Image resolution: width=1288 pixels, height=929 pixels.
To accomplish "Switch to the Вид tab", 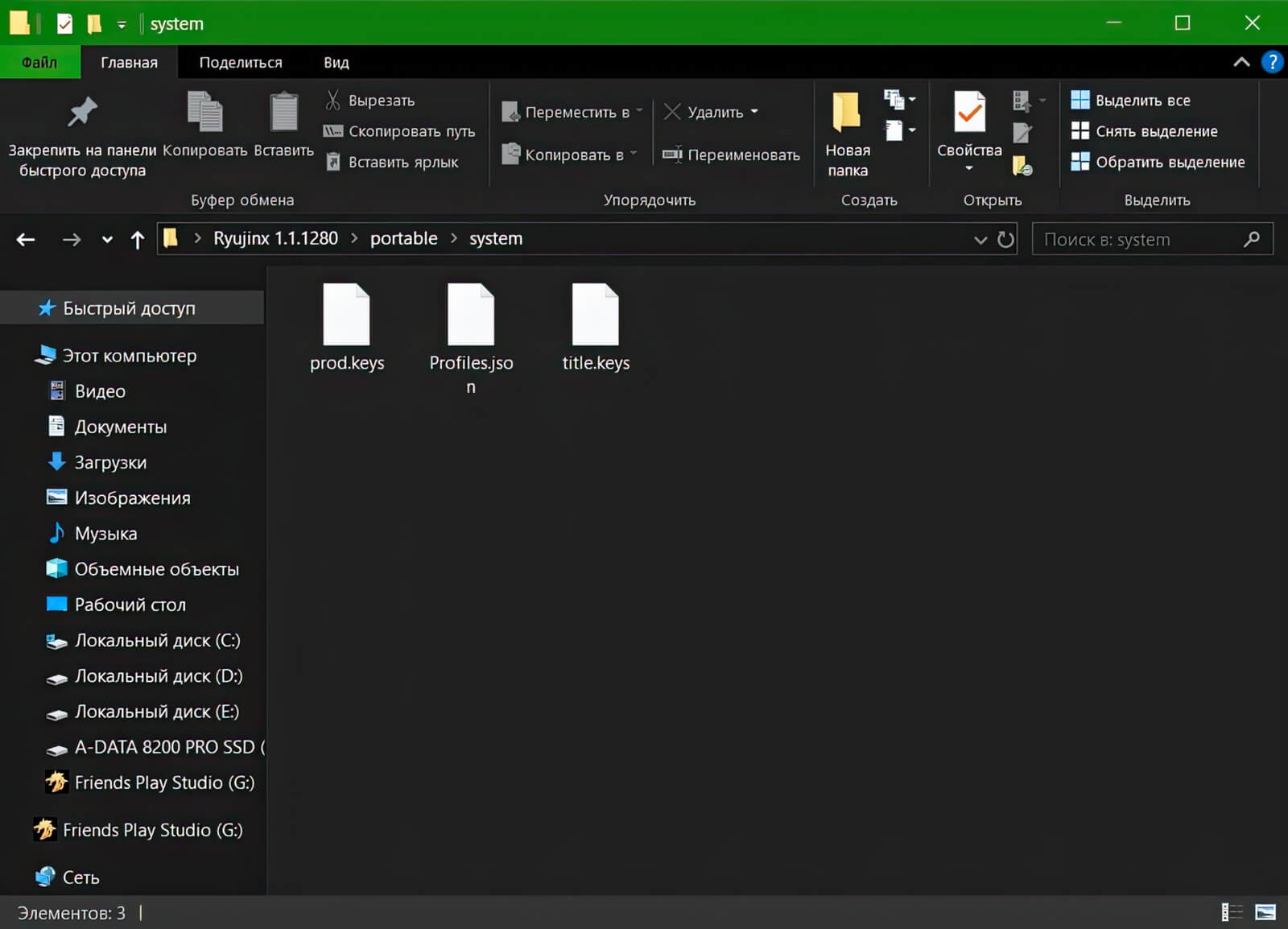I will [x=336, y=62].
